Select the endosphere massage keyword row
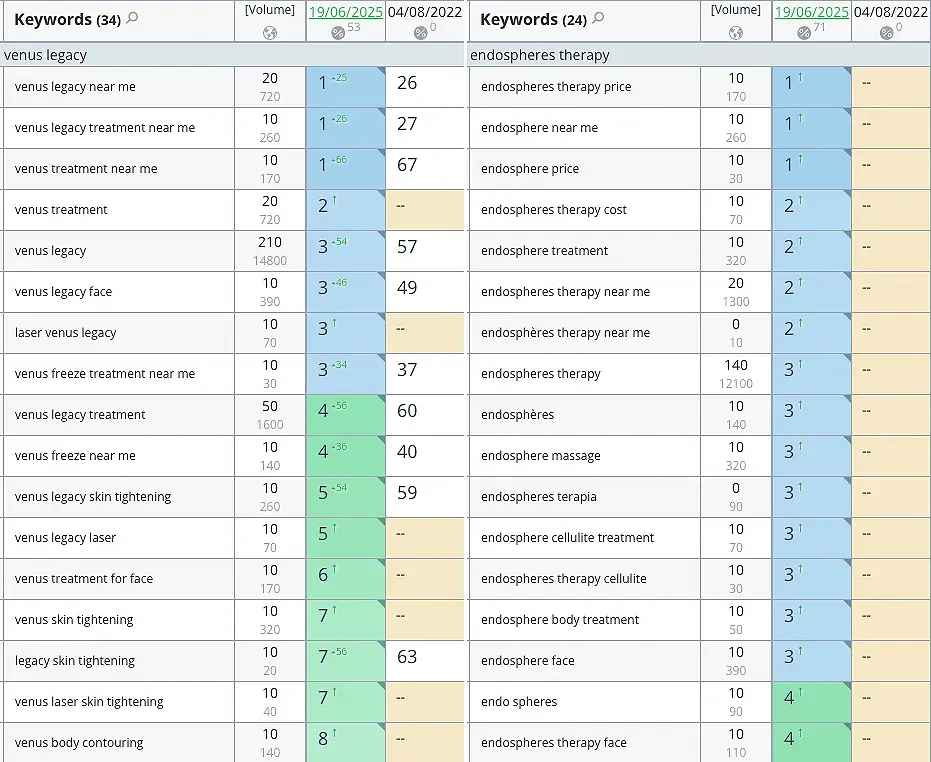Viewport: 931px width, 762px height. click(540, 456)
